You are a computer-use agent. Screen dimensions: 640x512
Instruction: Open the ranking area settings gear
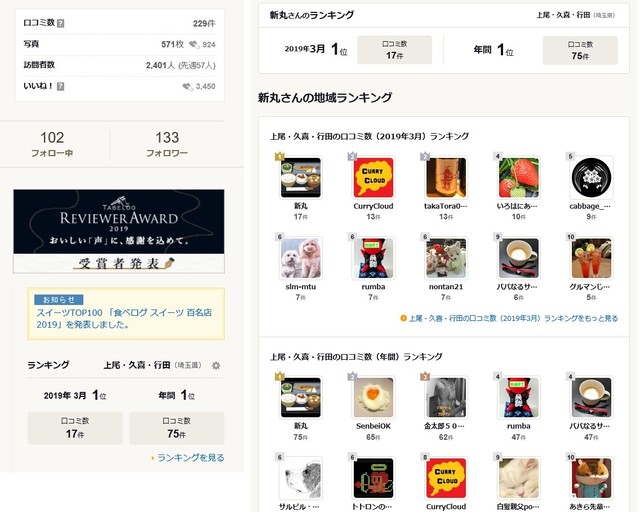216,365
